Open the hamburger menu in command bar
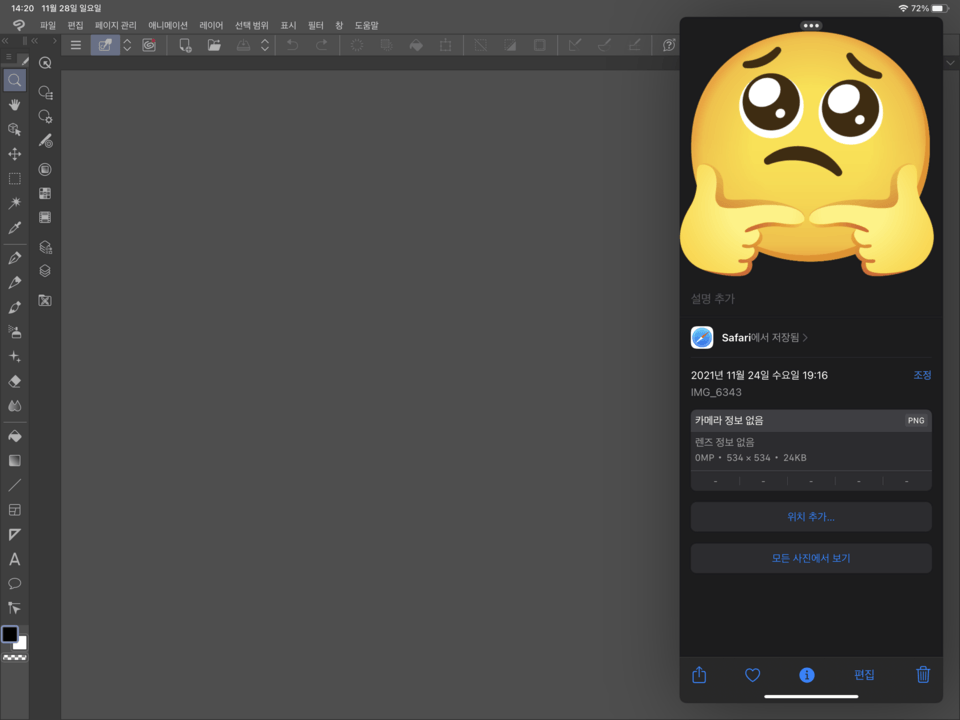960x720 pixels. point(75,45)
